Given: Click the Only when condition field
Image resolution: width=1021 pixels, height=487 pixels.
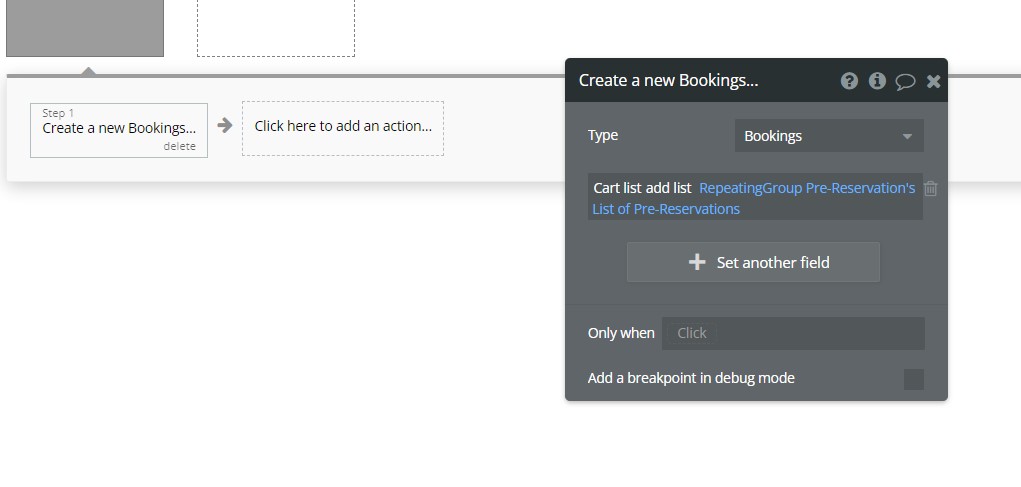Looking at the screenshot, I should (x=792, y=333).
